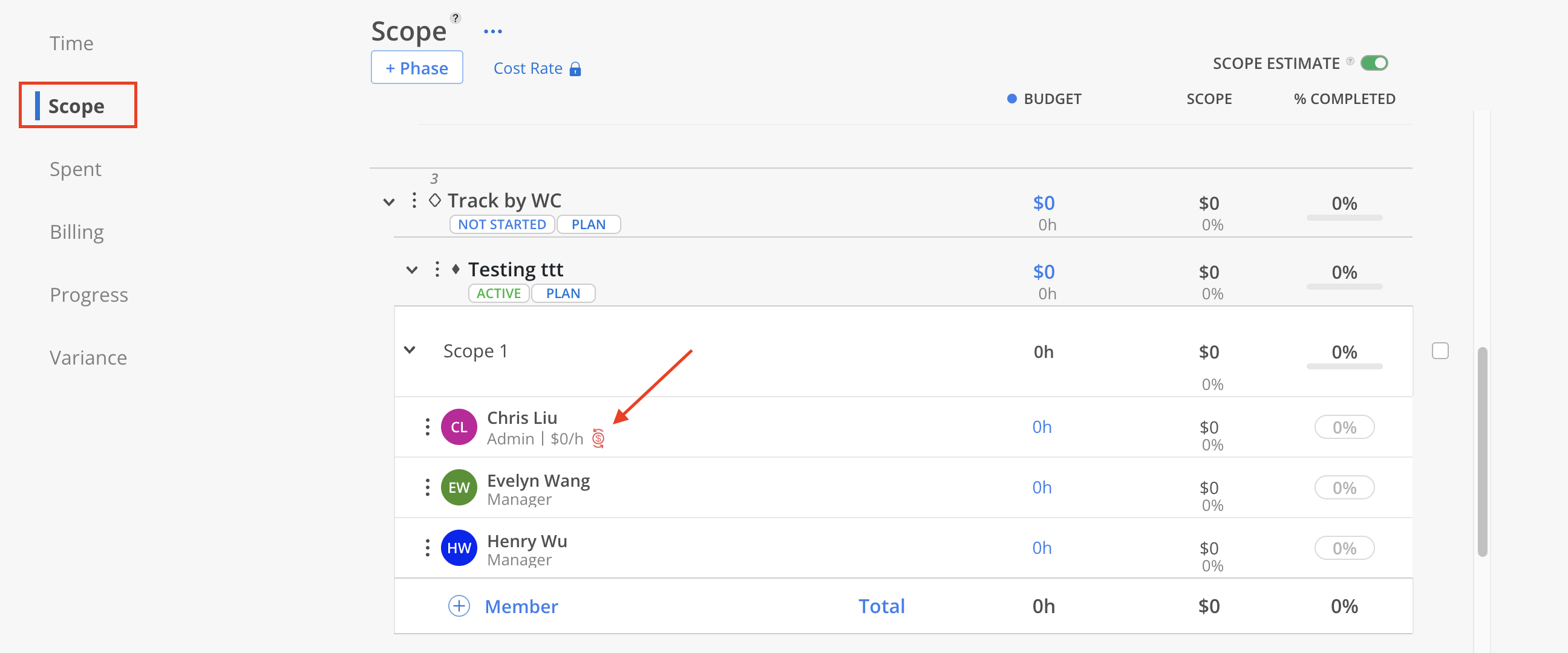Viewport: 1568px width, 653px height.
Task: Open kebab menu for Henry Wu row
Action: [427, 547]
